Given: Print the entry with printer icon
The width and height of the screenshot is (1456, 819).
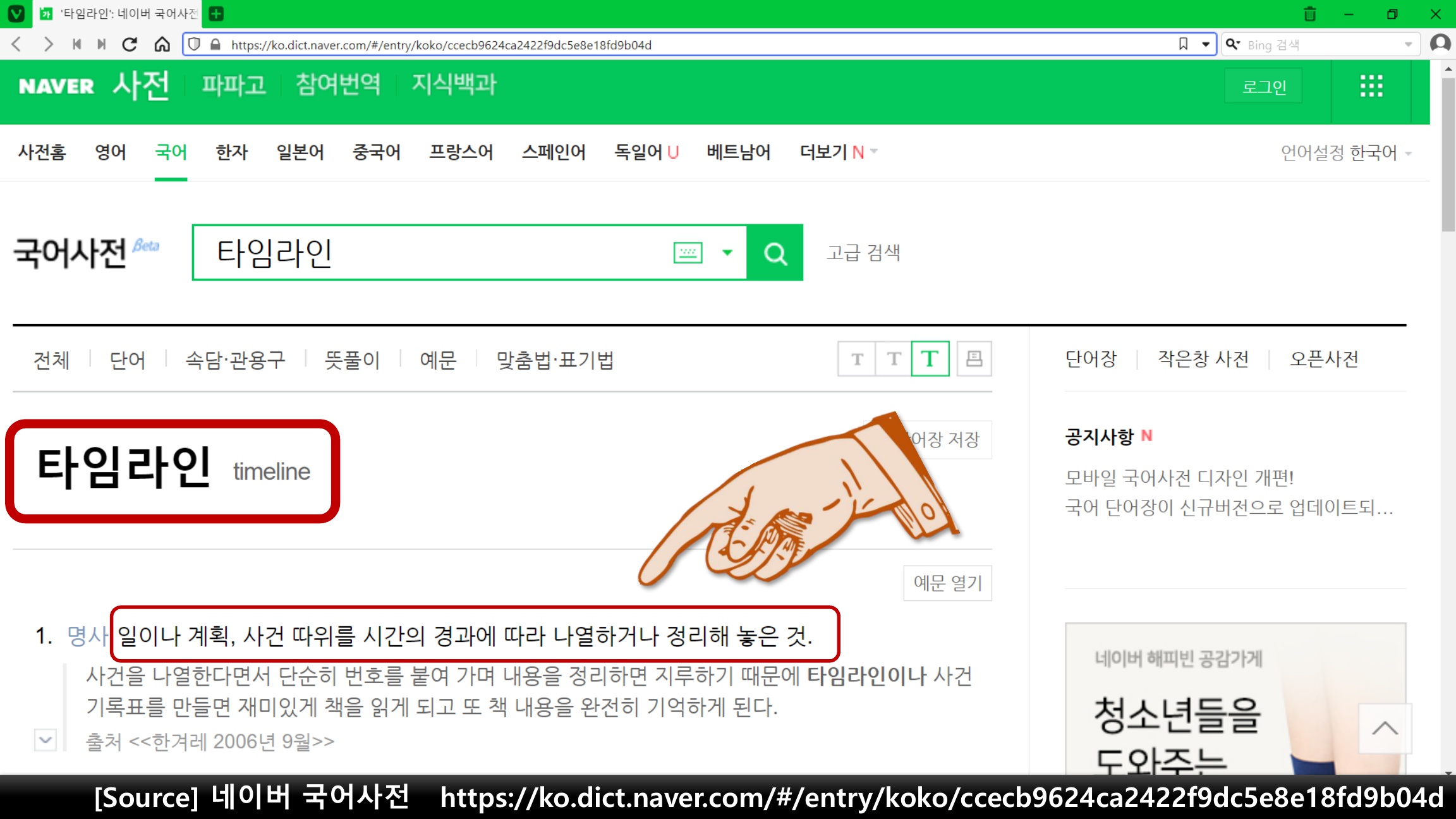Looking at the screenshot, I should (974, 360).
